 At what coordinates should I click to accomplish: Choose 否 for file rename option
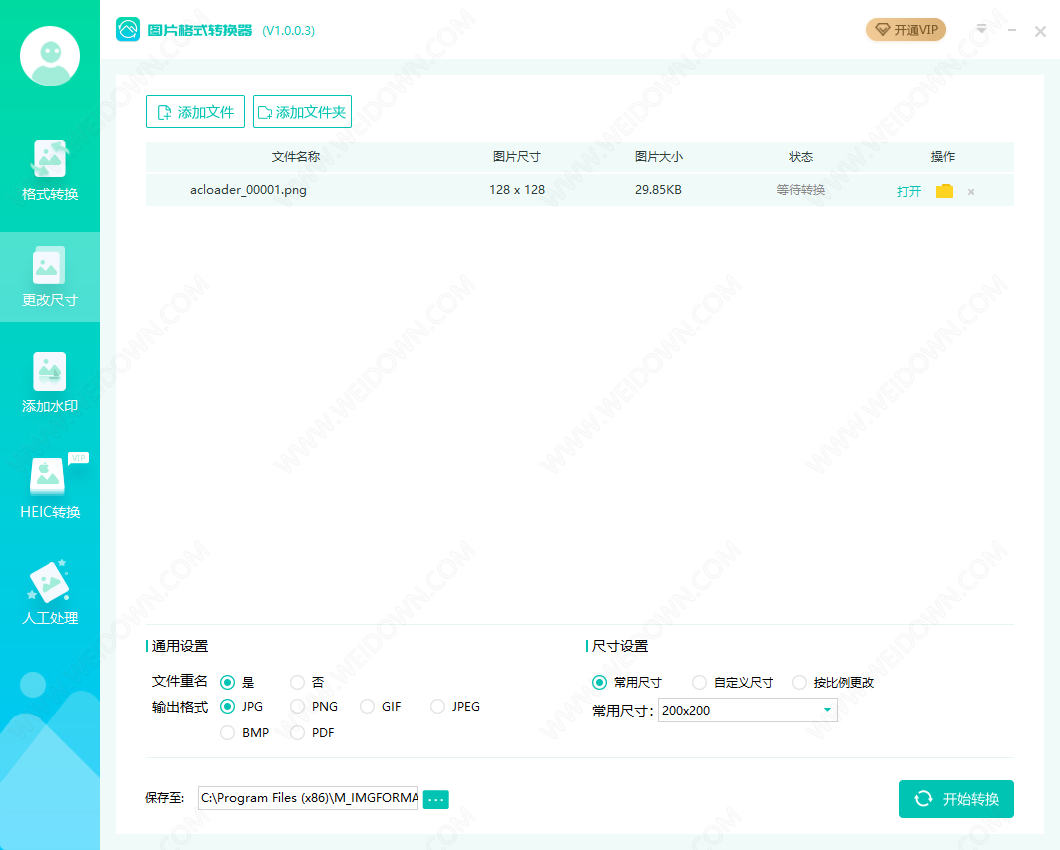[x=298, y=683]
